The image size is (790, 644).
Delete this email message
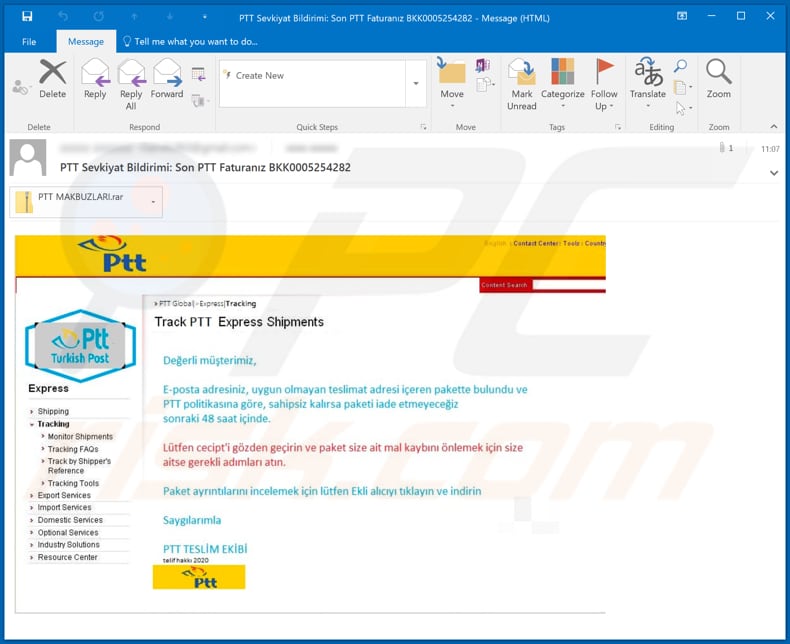point(52,79)
